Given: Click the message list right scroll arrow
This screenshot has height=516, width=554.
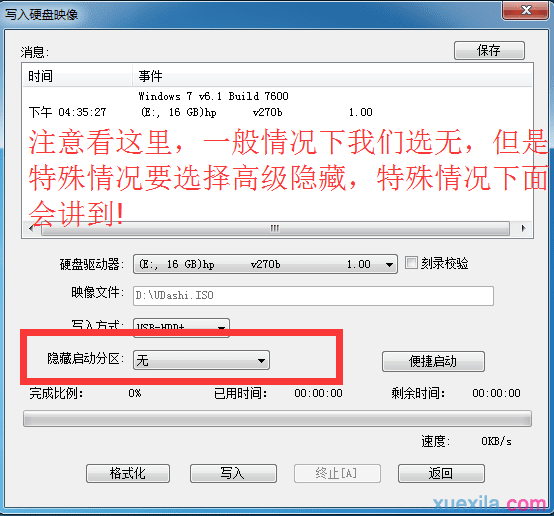Looking at the screenshot, I should tap(524, 228).
